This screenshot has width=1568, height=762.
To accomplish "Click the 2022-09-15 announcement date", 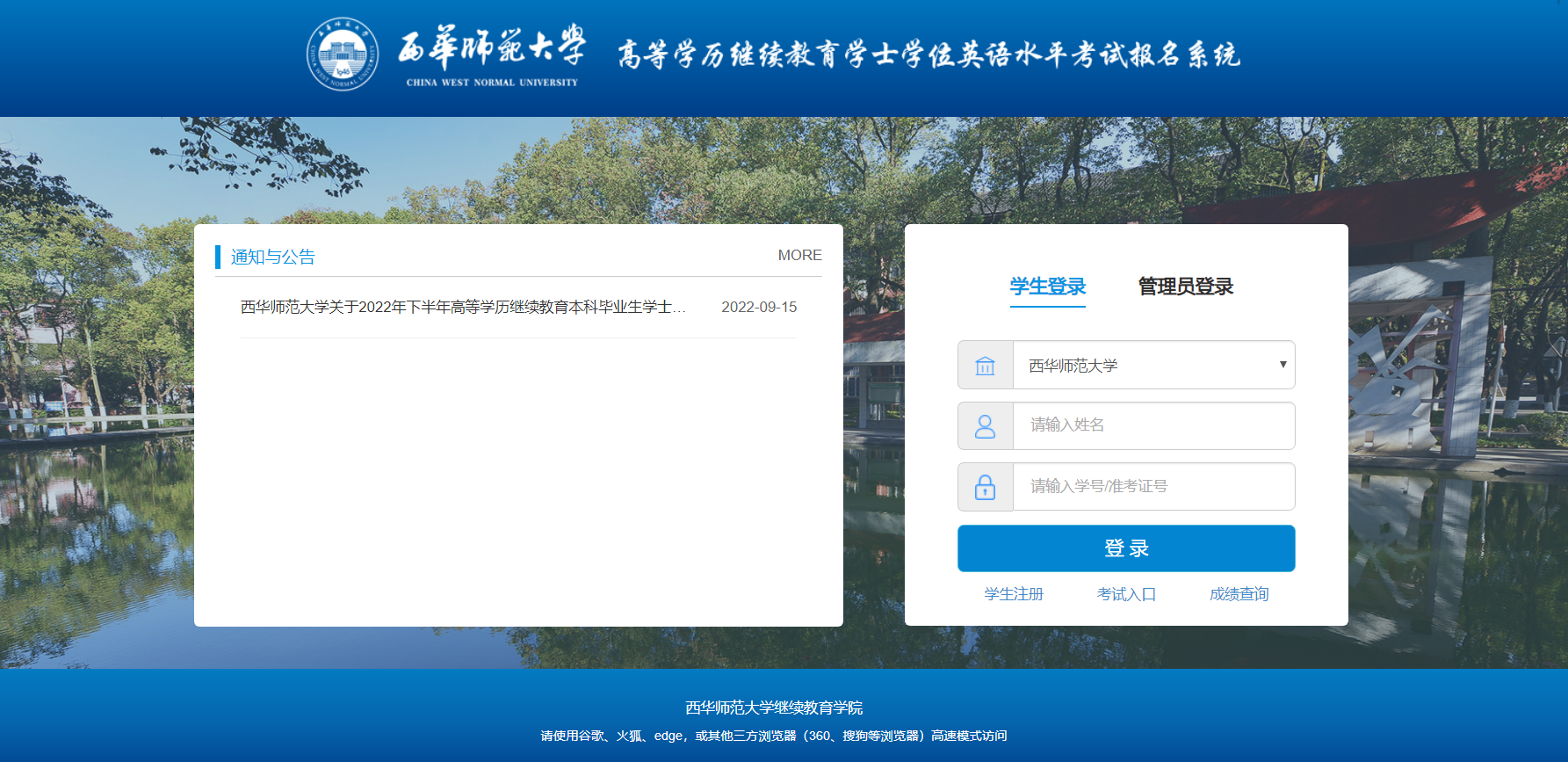I will (x=759, y=307).
